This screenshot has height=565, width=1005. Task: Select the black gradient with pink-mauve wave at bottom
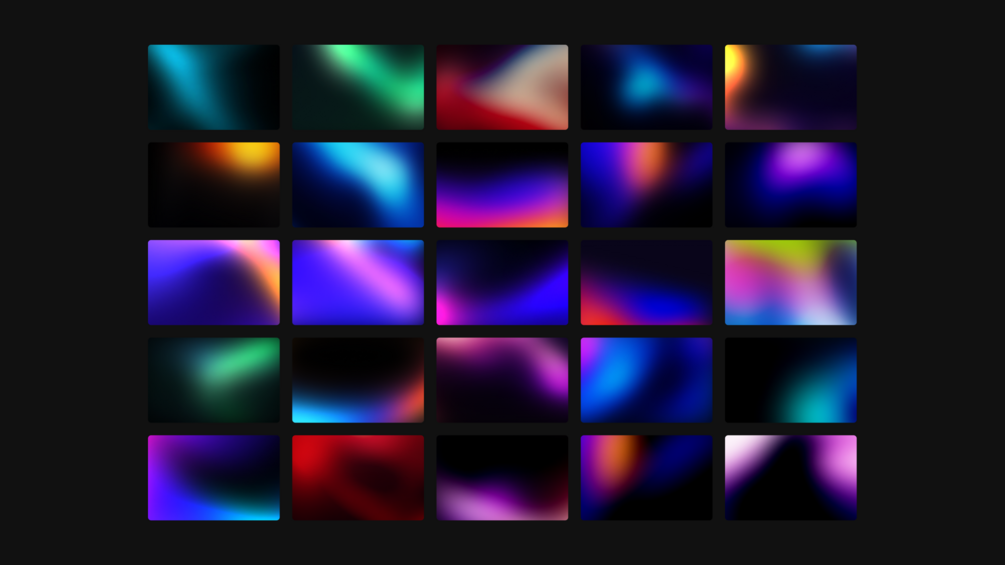502,478
